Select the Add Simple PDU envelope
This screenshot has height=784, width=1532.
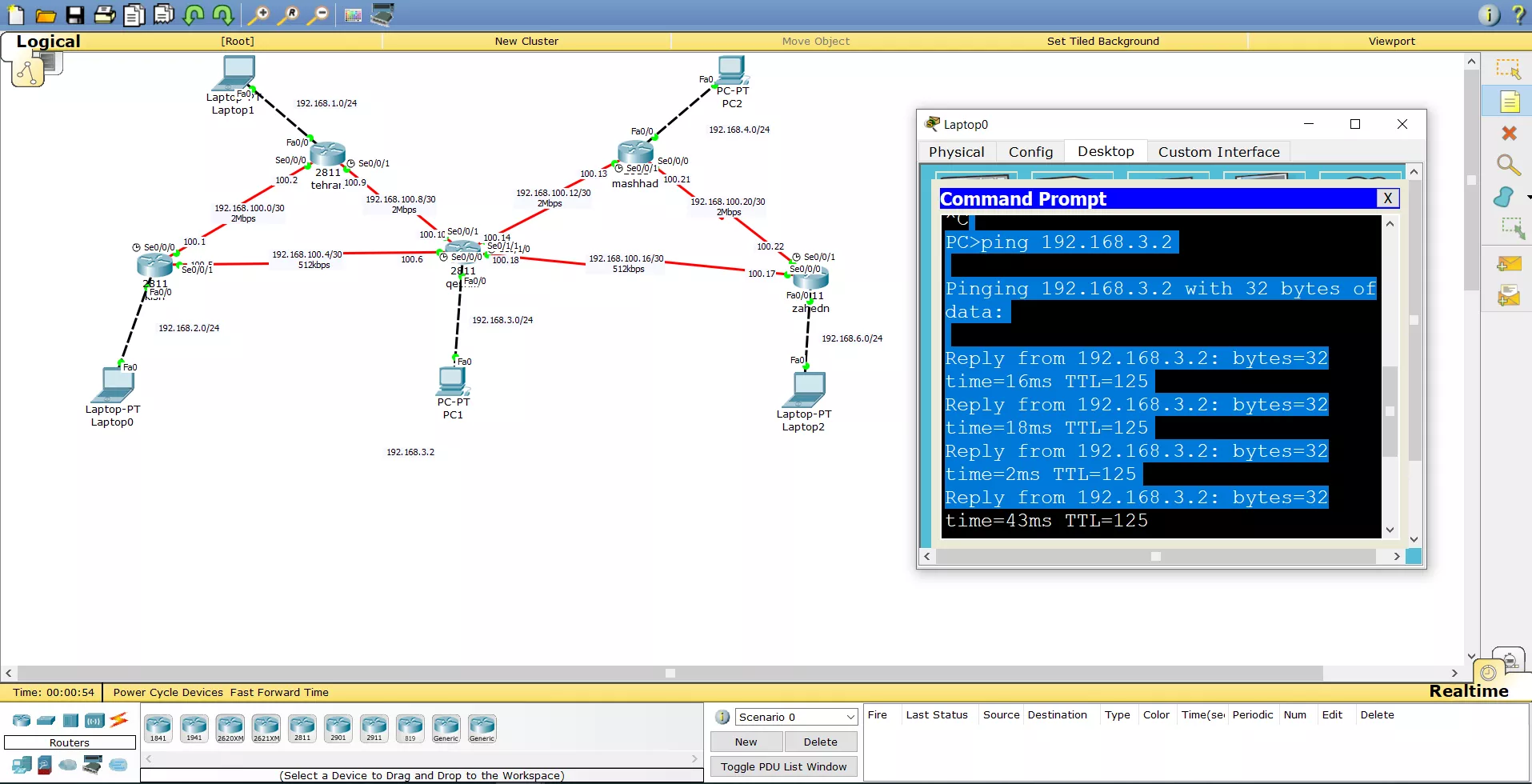point(1509,263)
